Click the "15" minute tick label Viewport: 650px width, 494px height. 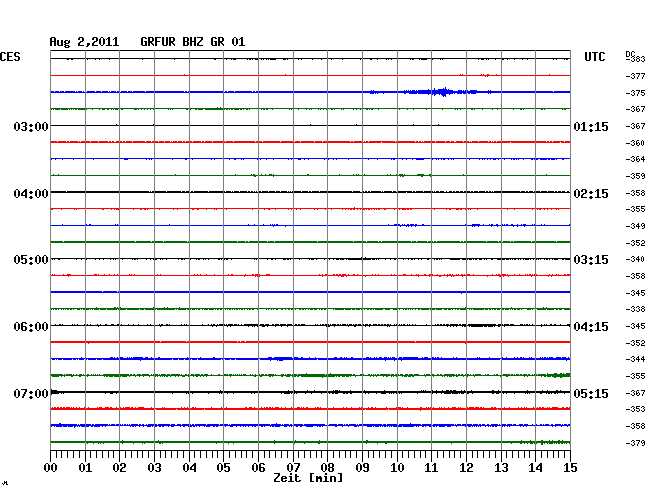coord(570,468)
